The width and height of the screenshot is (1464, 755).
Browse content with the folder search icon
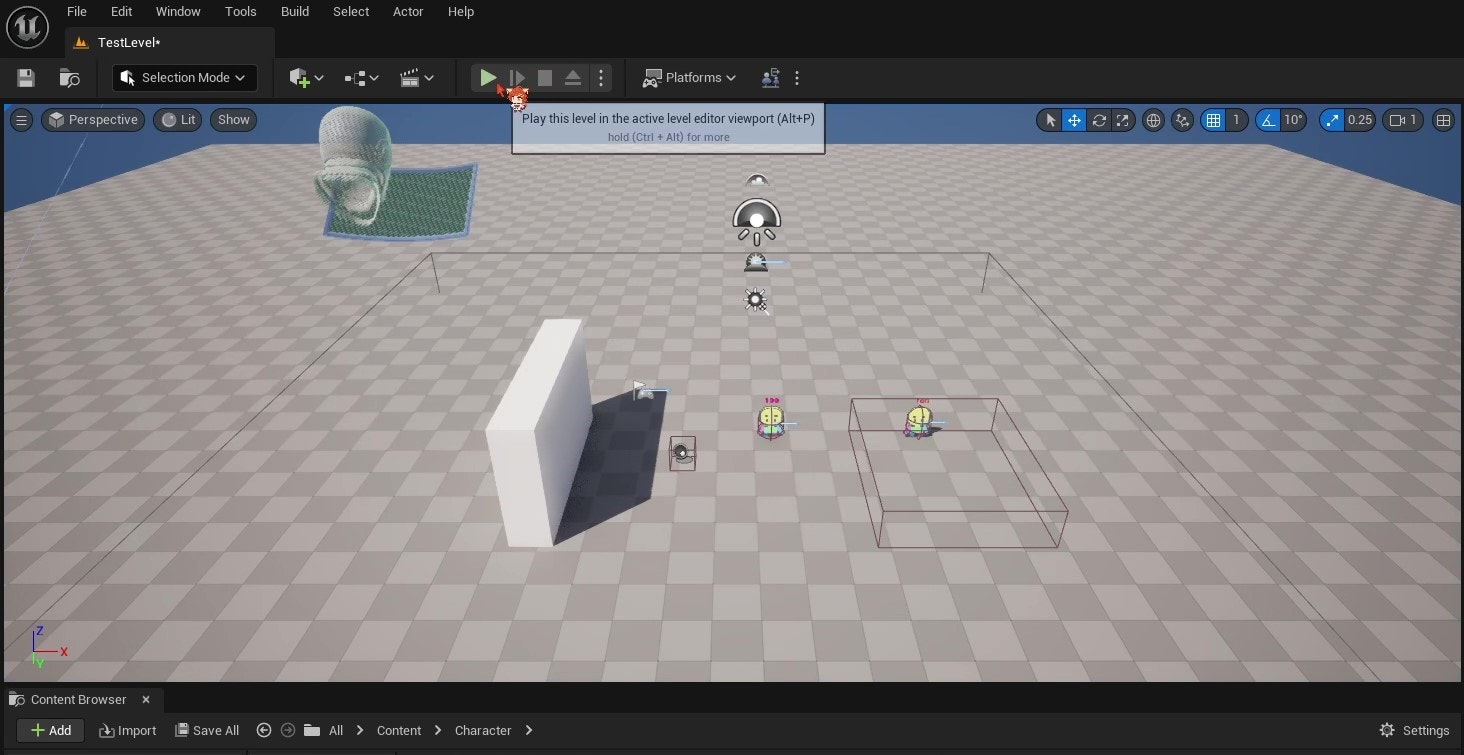pyautogui.click(x=69, y=78)
